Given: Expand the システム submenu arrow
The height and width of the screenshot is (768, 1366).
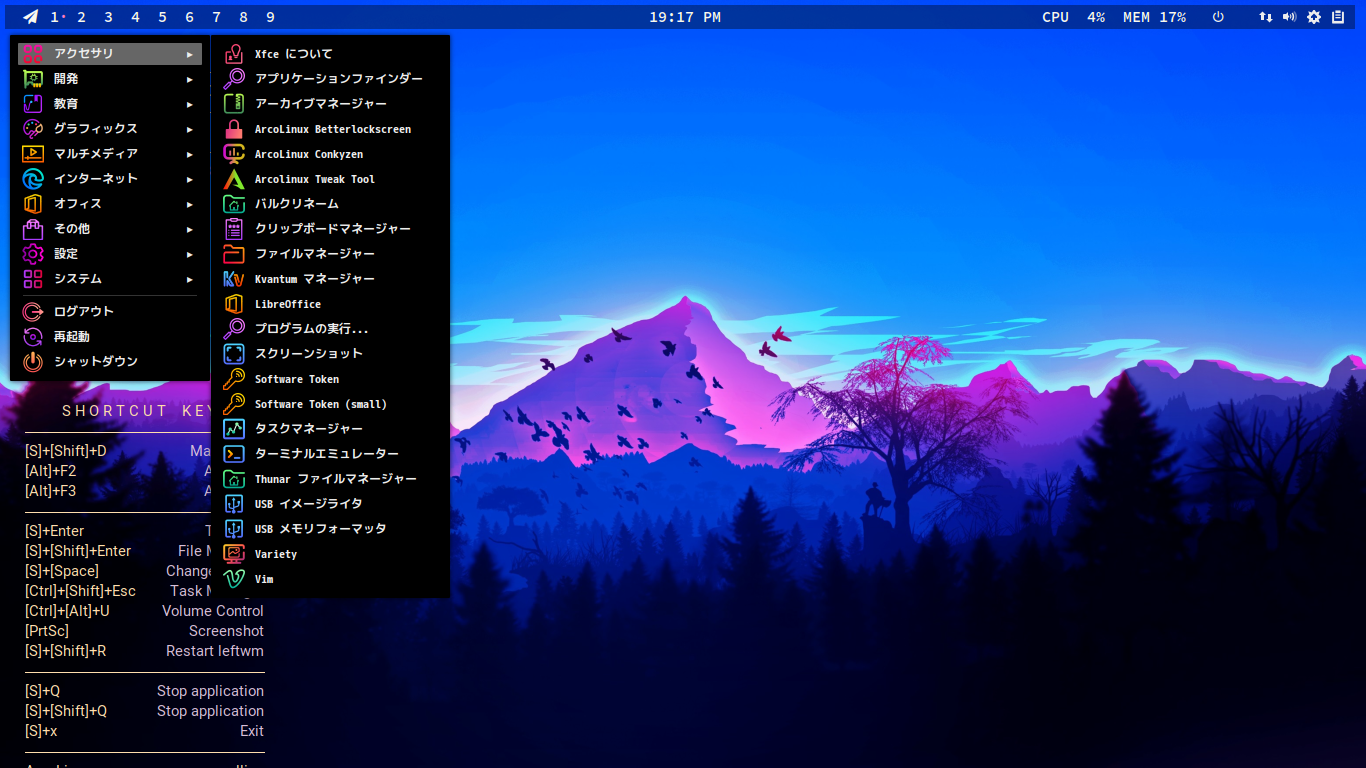Looking at the screenshot, I should point(190,279).
